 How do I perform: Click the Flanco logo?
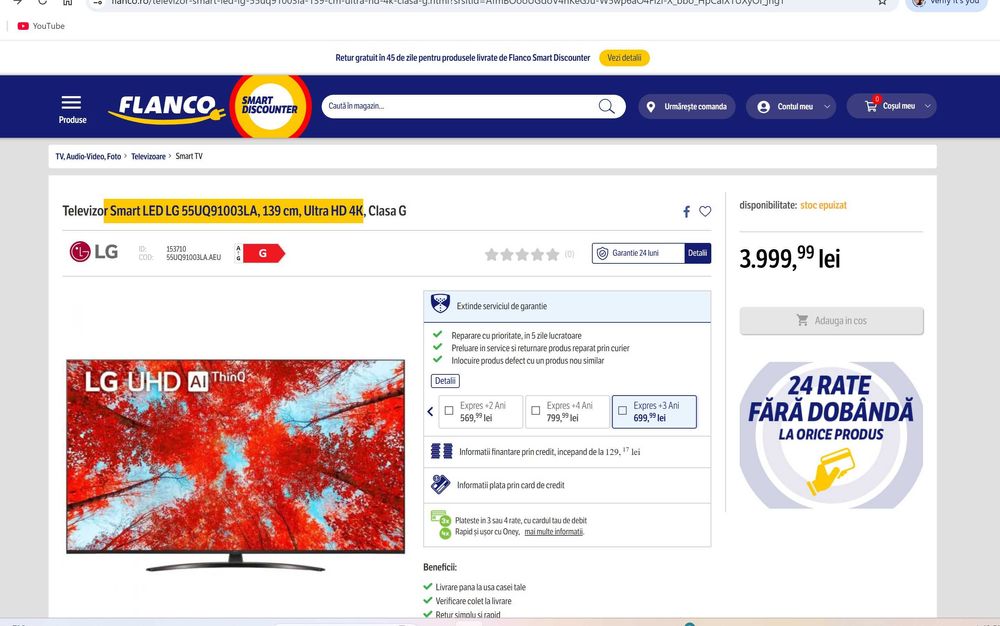pyautogui.click(x=166, y=108)
